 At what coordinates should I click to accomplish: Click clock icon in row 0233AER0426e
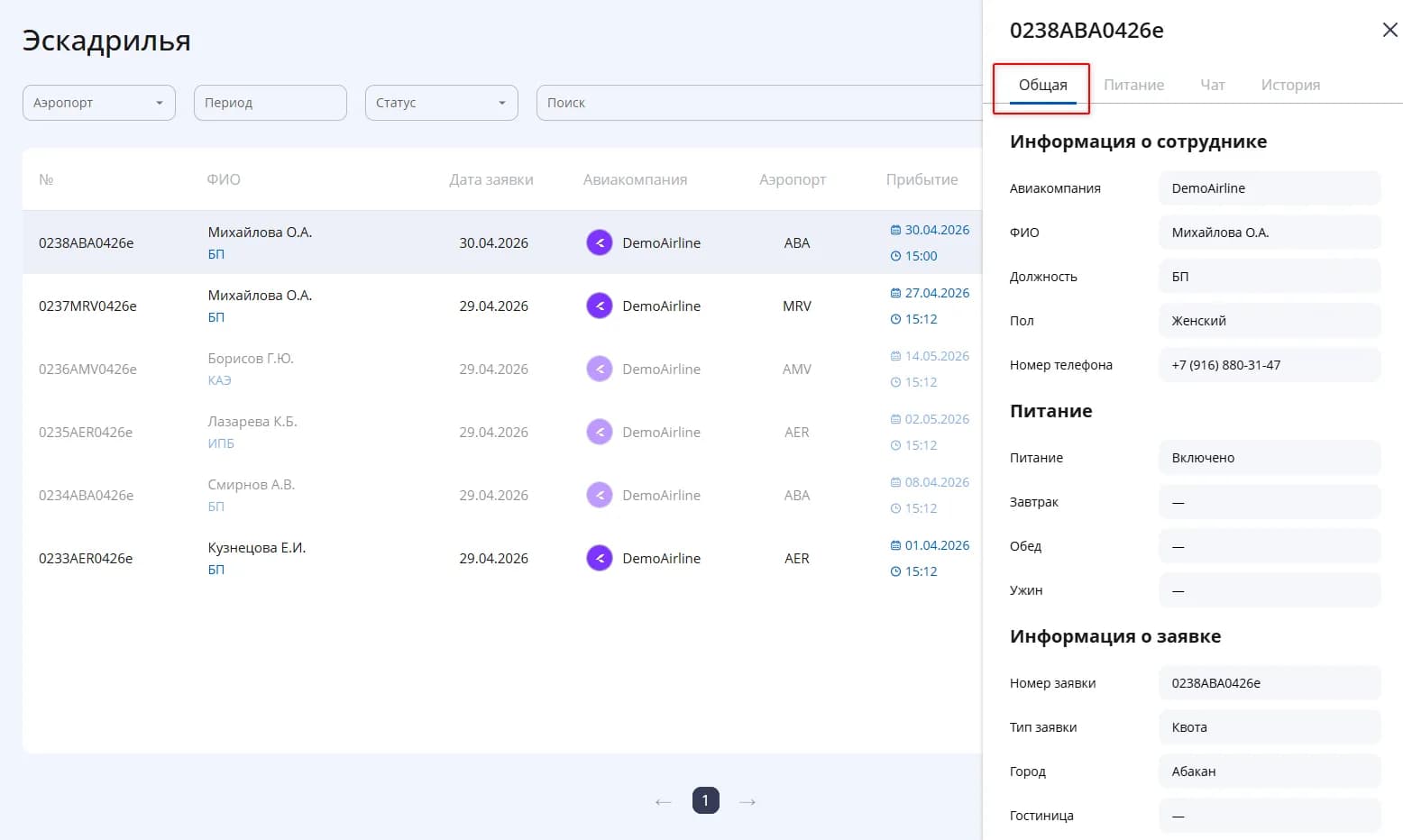[895, 571]
